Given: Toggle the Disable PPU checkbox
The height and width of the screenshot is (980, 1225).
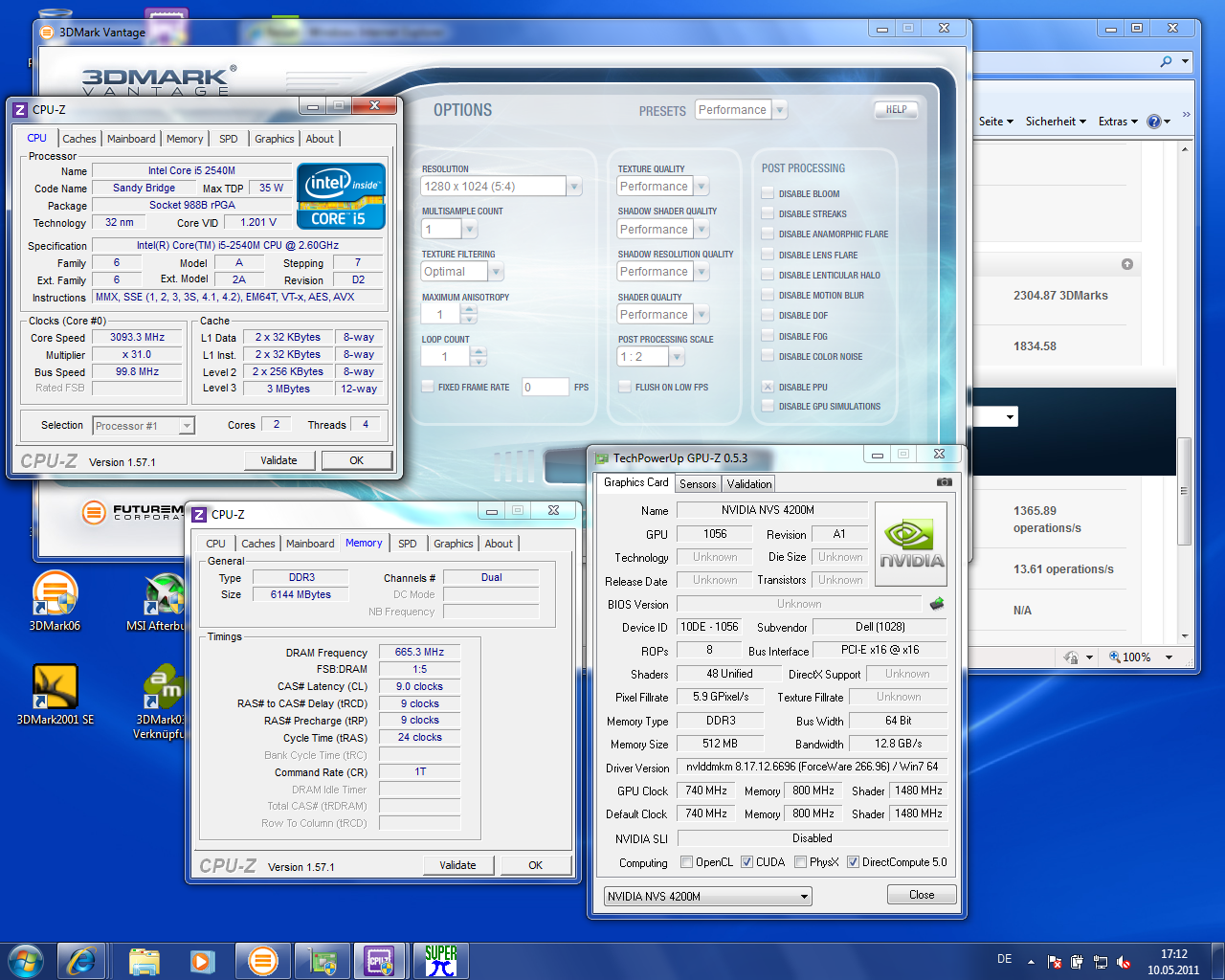Looking at the screenshot, I should (768, 387).
